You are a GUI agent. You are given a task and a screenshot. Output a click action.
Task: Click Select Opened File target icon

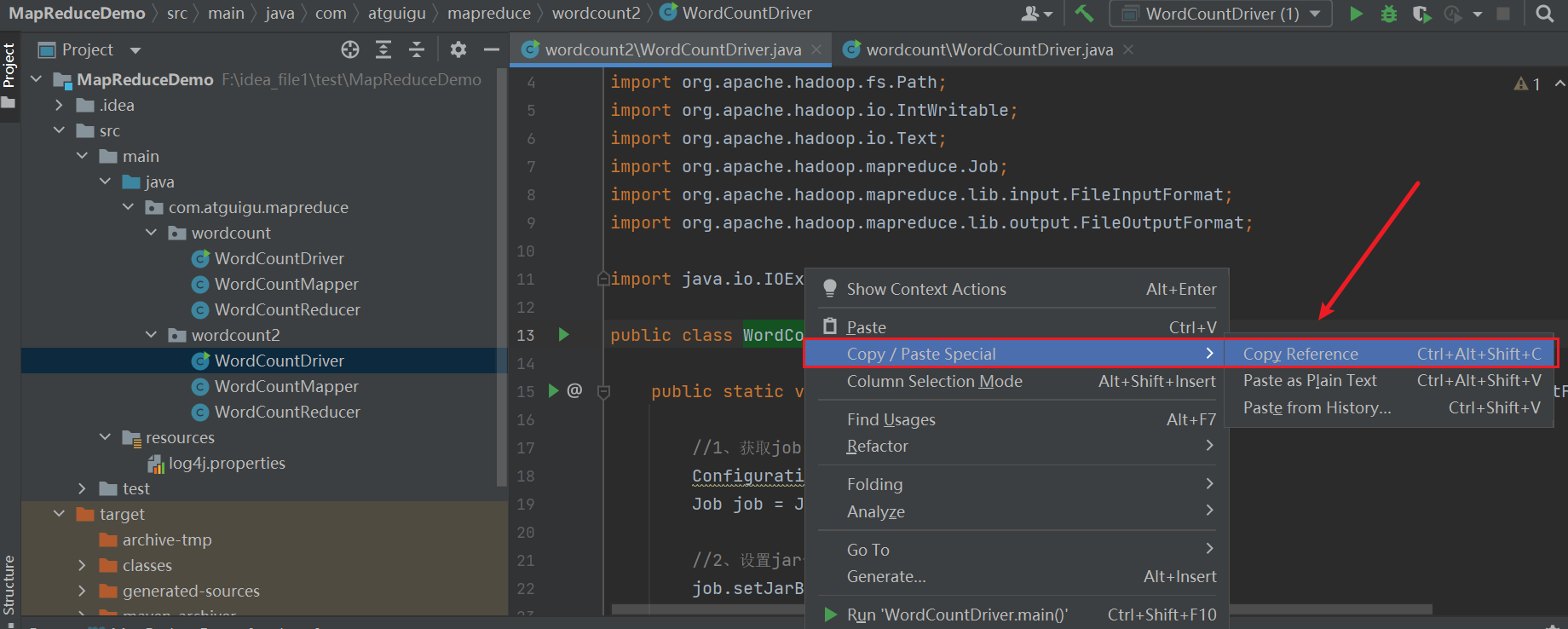click(x=350, y=49)
